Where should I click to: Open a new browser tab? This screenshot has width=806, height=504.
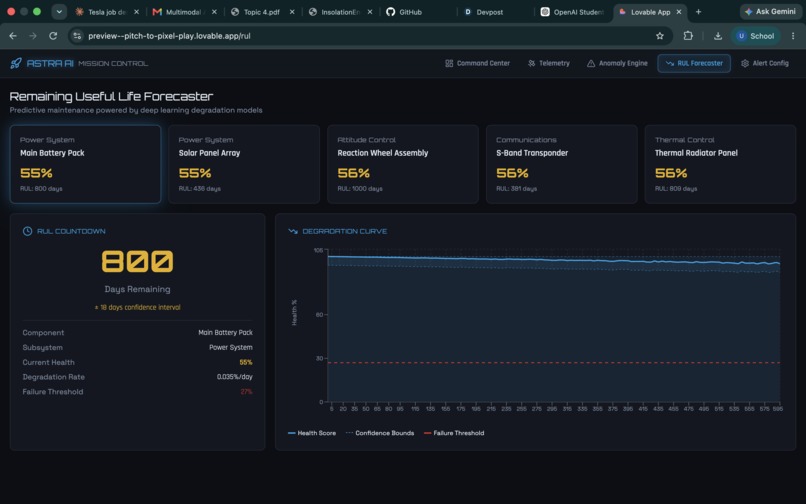click(x=698, y=12)
